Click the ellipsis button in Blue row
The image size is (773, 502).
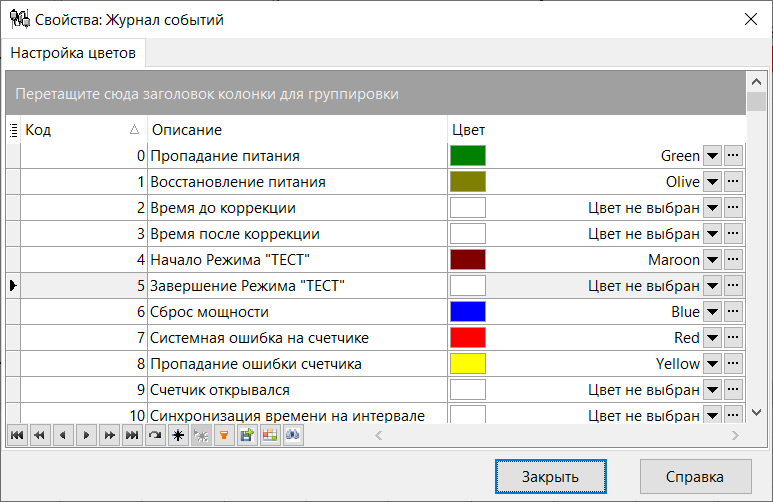point(734,312)
